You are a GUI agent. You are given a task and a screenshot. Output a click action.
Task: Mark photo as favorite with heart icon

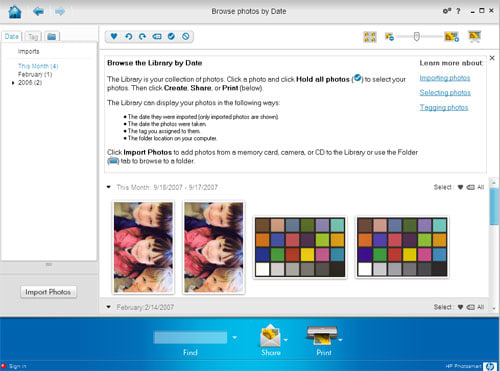point(114,36)
